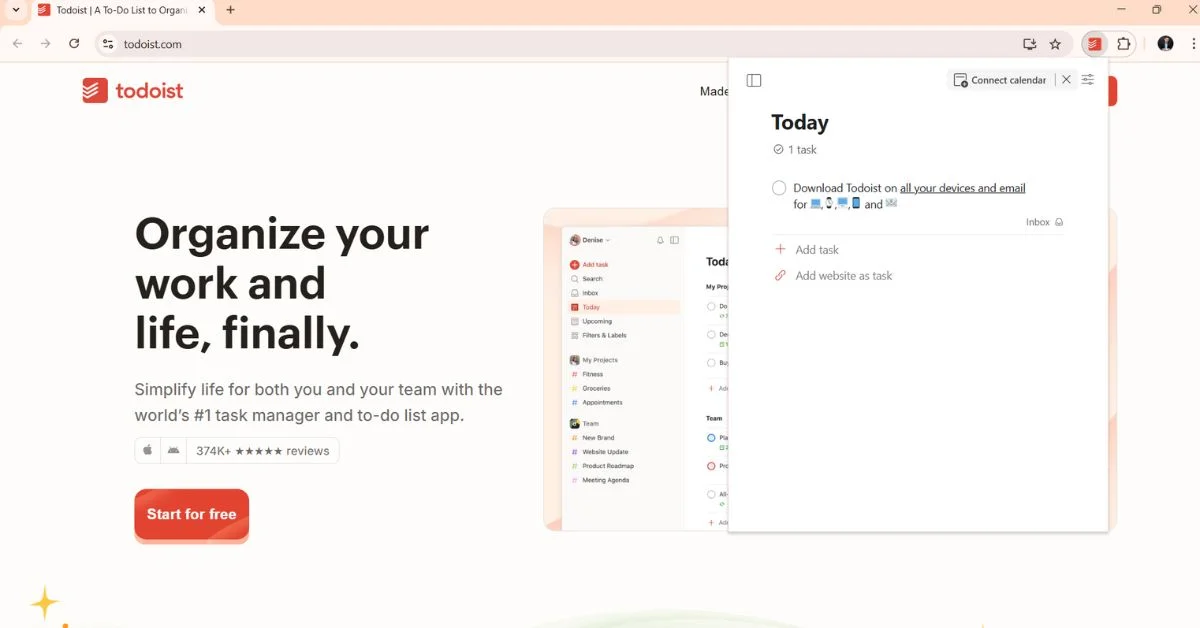The width and height of the screenshot is (1200, 628).
Task: Open the Extensions puzzle-piece menu
Action: 1124,44
